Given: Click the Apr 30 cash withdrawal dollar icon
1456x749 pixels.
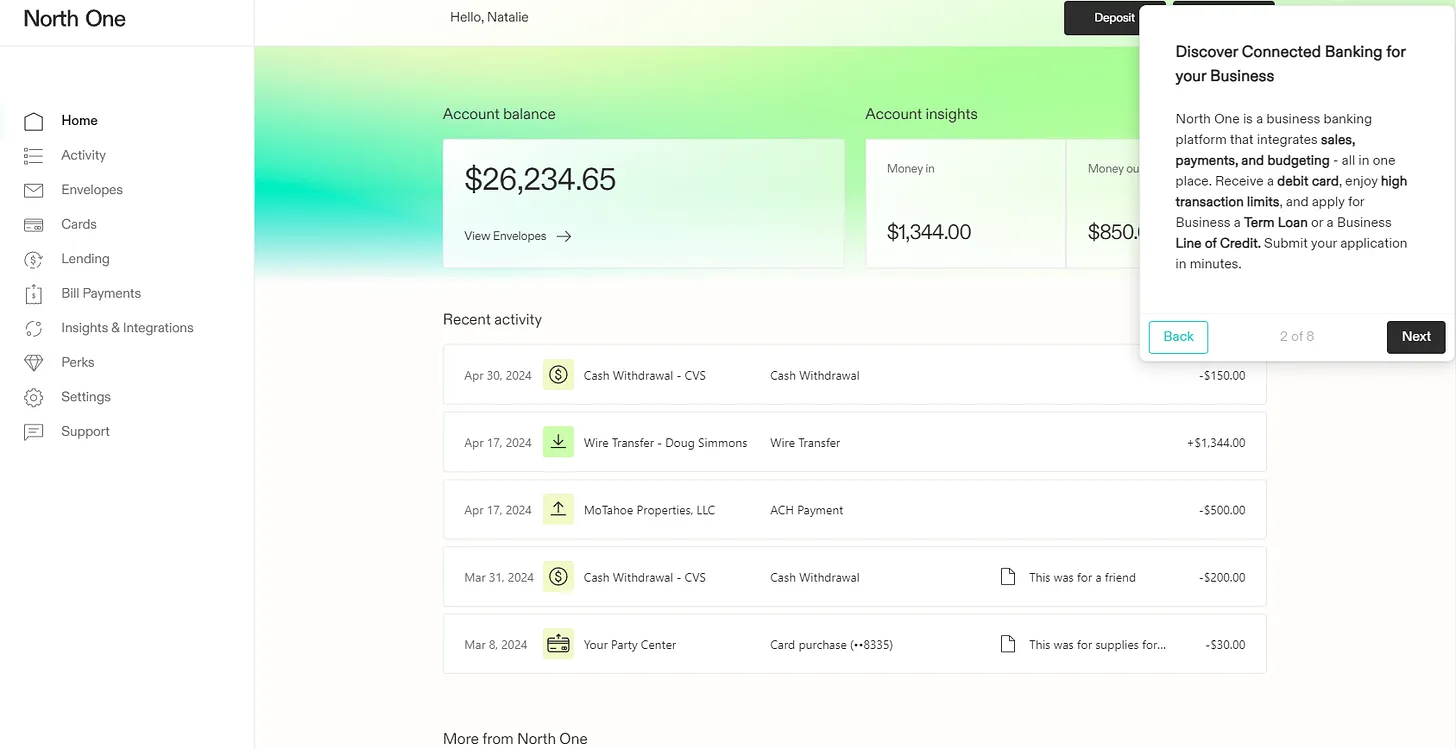Looking at the screenshot, I should [x=558, y=375].
